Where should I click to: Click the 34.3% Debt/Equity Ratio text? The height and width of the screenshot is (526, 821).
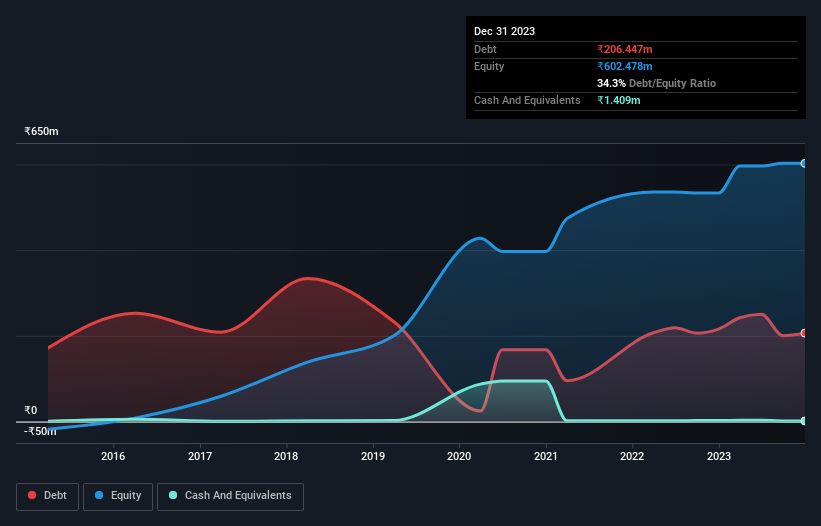pos(657,83)
